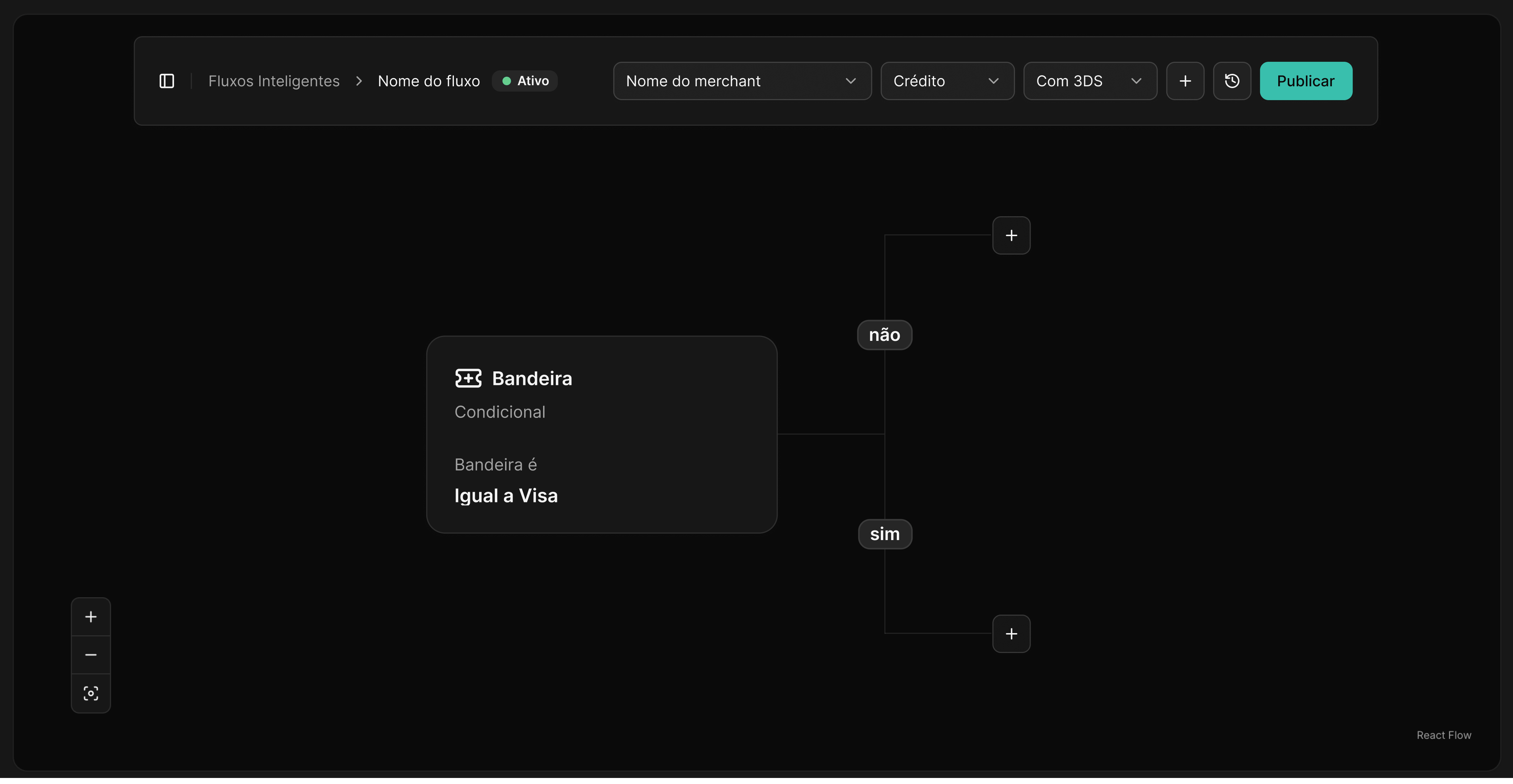Image resolution: width=1513 pixels, height=784 pixels.
Task: Open the Bandeira conditional node card
Action: click(x=601, y=435)
